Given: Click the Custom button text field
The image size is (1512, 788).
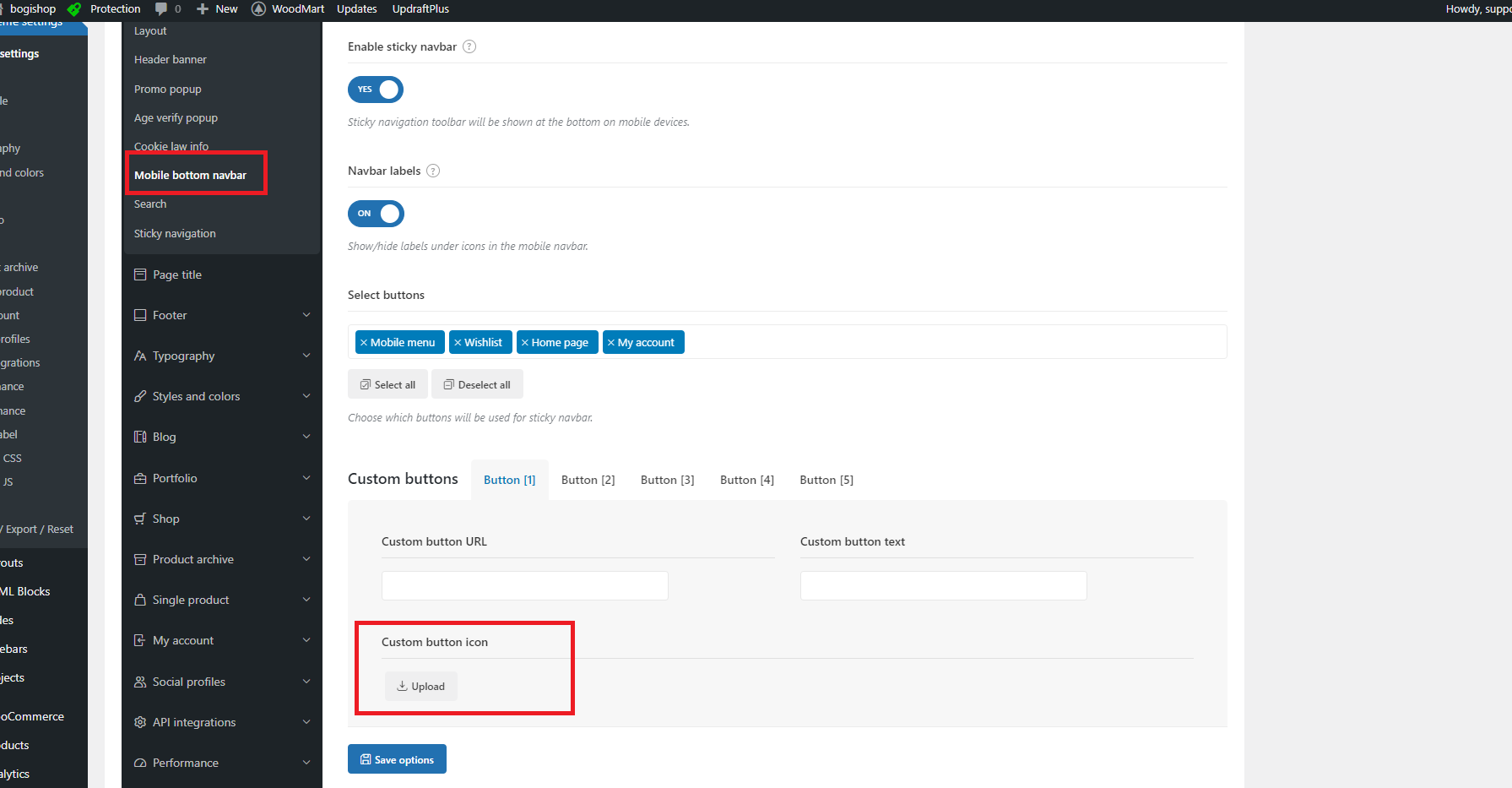Looking at the screenshot, I should [944, 585].
